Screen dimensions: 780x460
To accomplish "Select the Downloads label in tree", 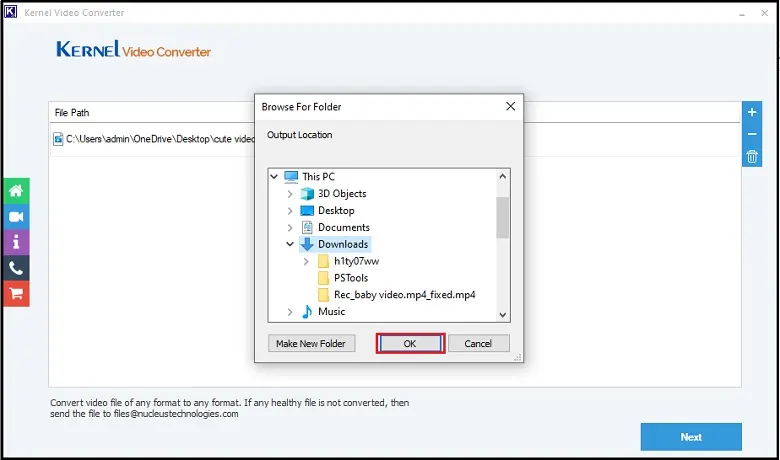I will 343,244.
